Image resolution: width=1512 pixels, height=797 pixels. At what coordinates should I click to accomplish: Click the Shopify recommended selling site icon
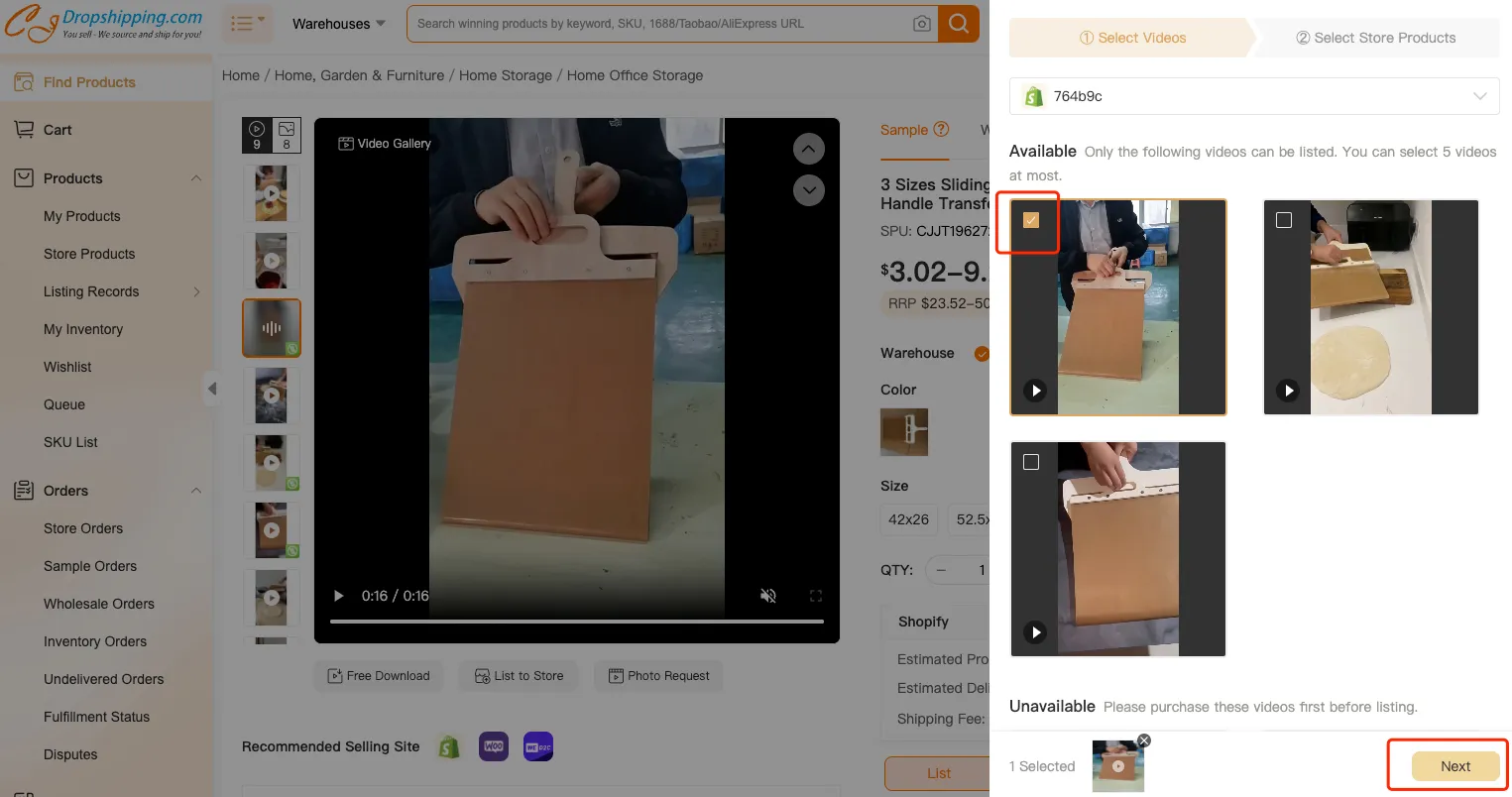(449, 746)
